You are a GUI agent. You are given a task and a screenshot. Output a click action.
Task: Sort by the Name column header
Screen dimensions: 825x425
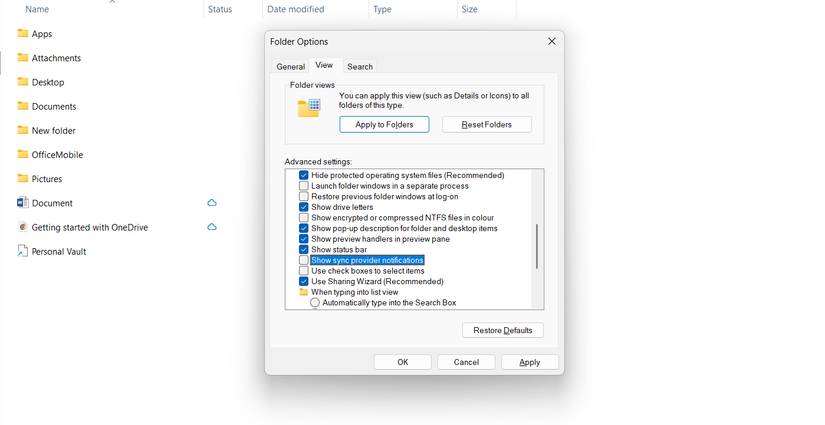click(x=37, y=9)
